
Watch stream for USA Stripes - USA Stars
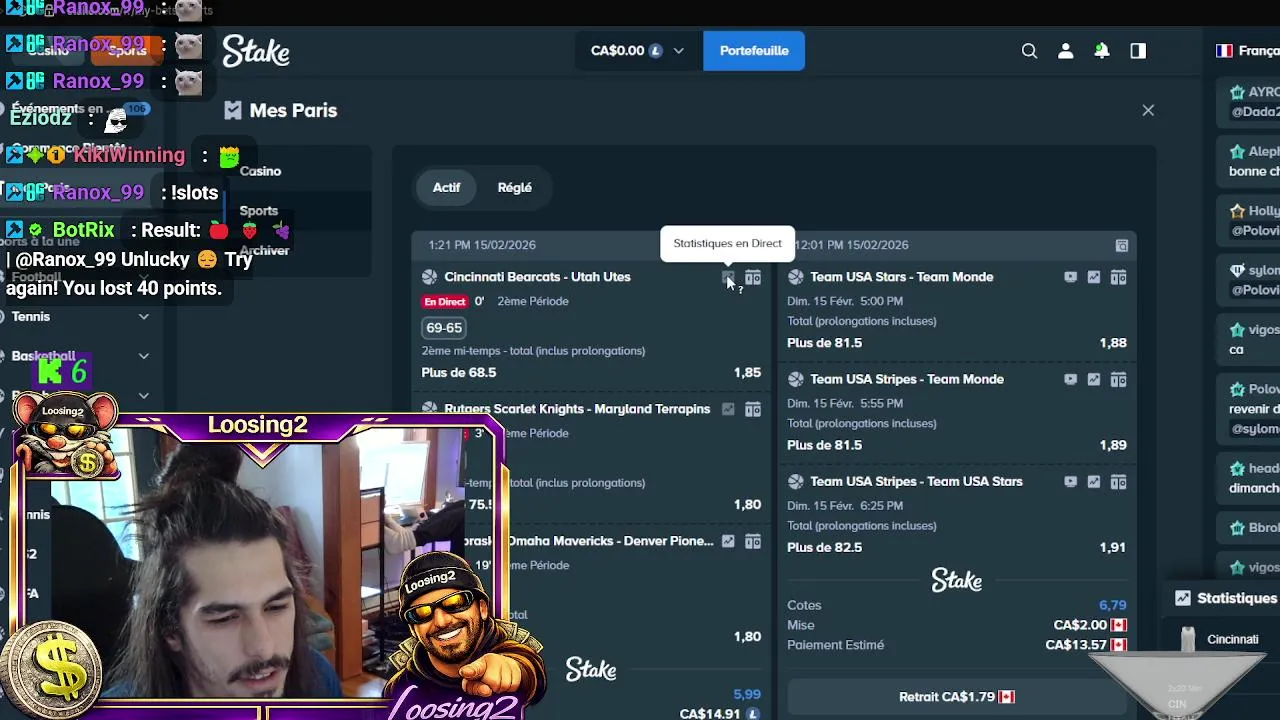[x=1070, y=481]
